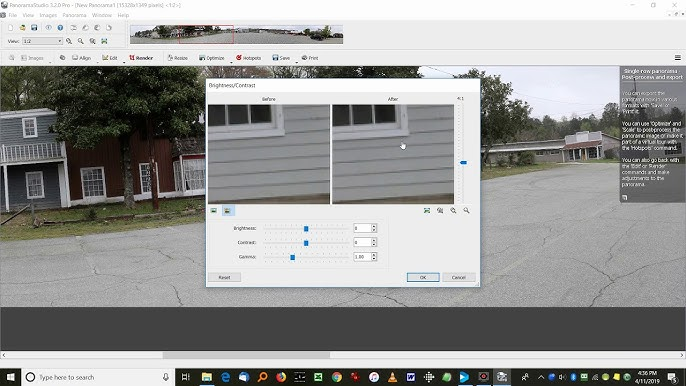Click the Gamma value input field
This screenshot has height=386, width=686.
(362, 256)
